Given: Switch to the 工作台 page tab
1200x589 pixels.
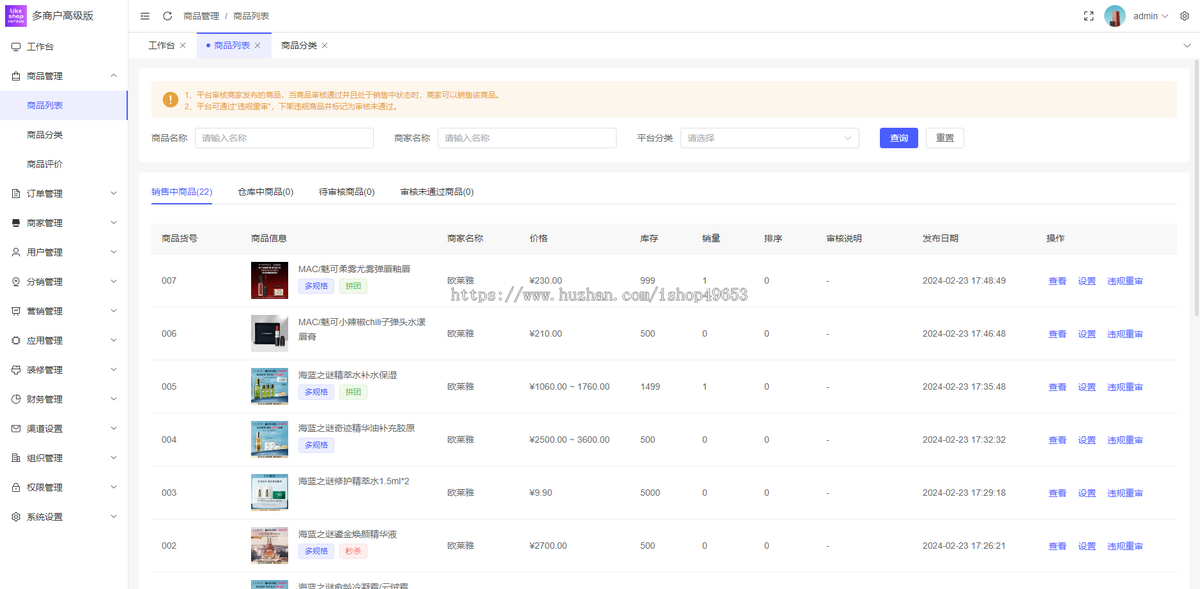Looking at the screenshot, I should tap(161, 46).
